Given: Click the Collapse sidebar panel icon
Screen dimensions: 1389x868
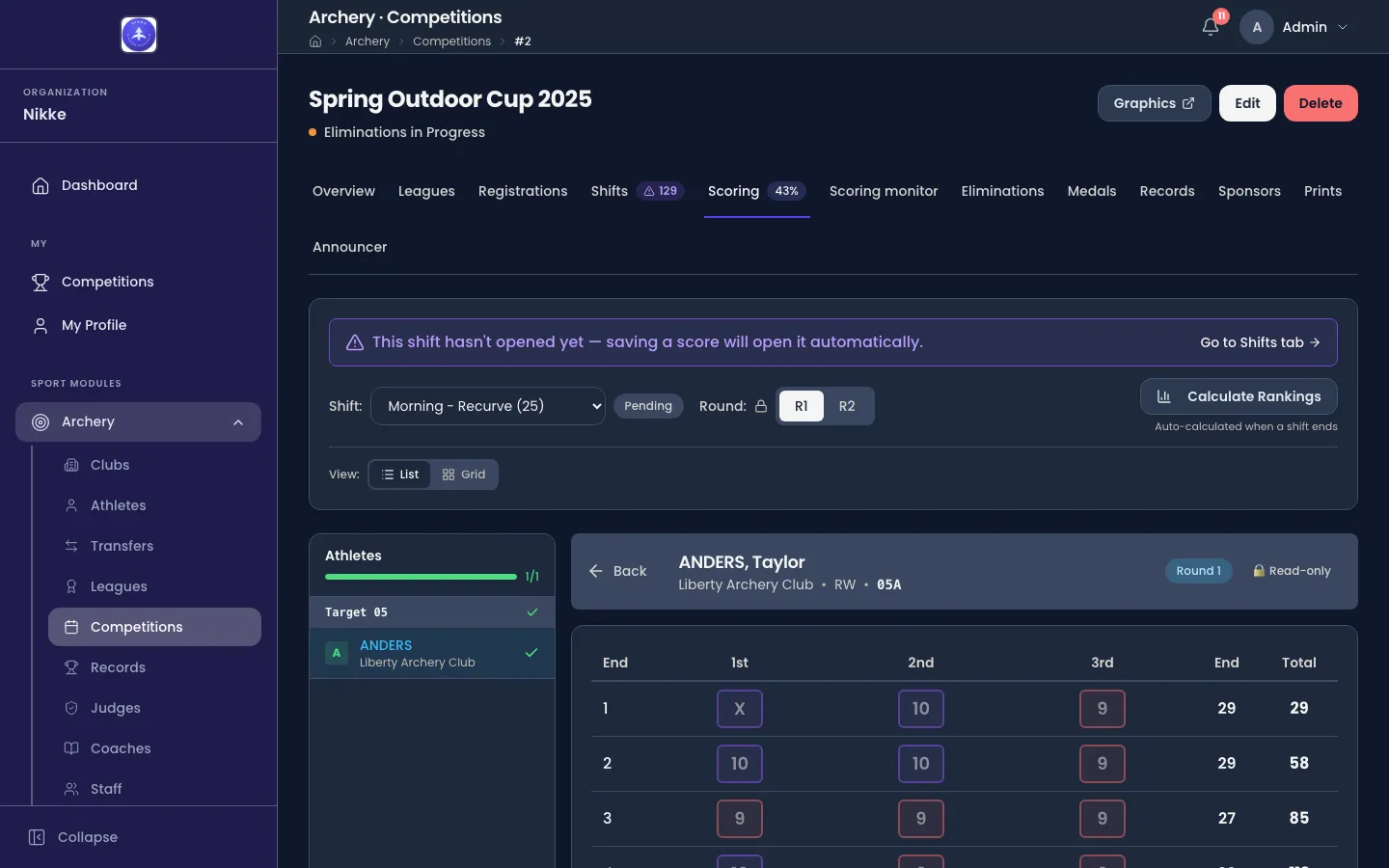Looking at the screenshot, I should 37,837.
